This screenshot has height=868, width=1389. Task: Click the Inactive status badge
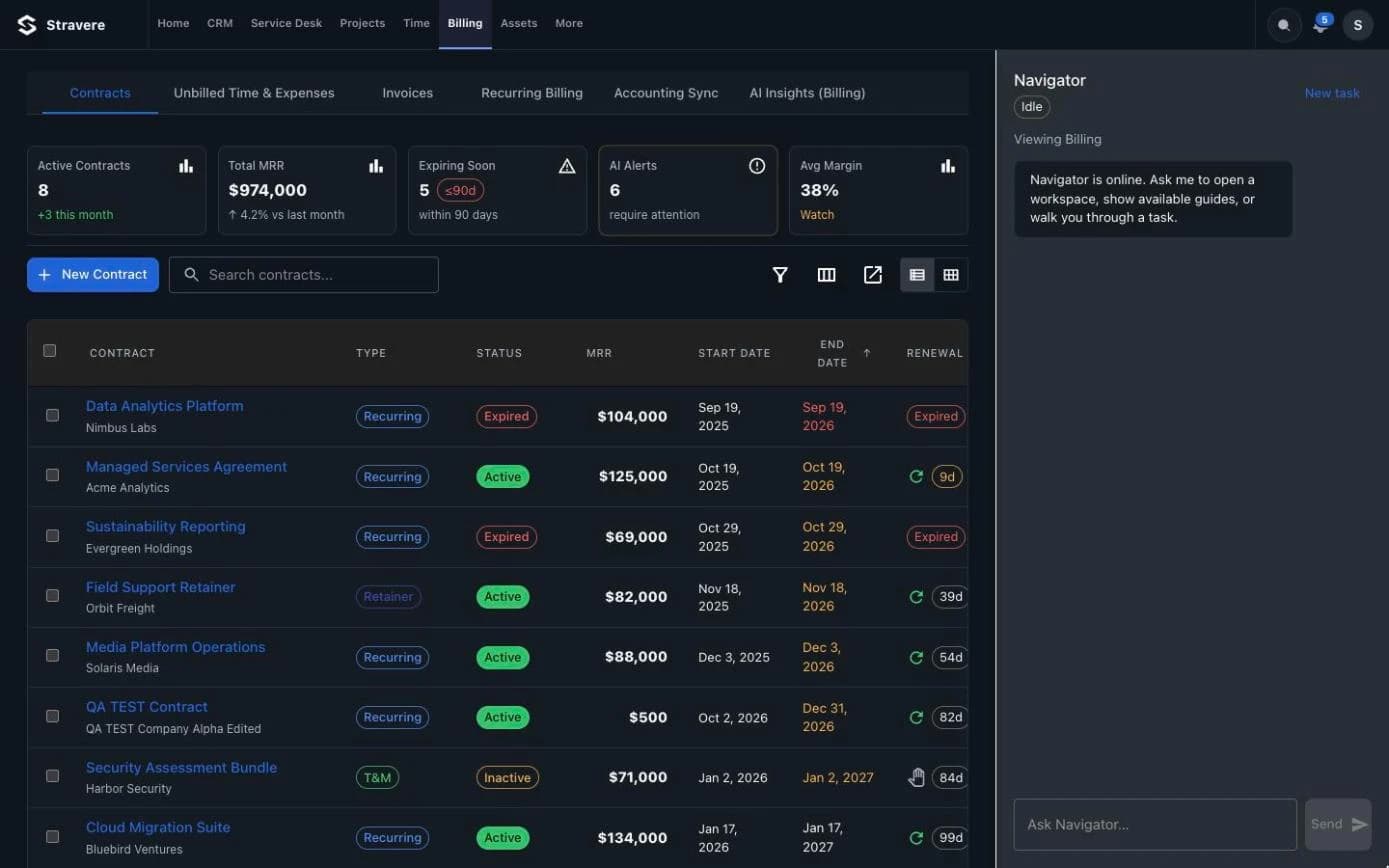click(x=507, y=777)
